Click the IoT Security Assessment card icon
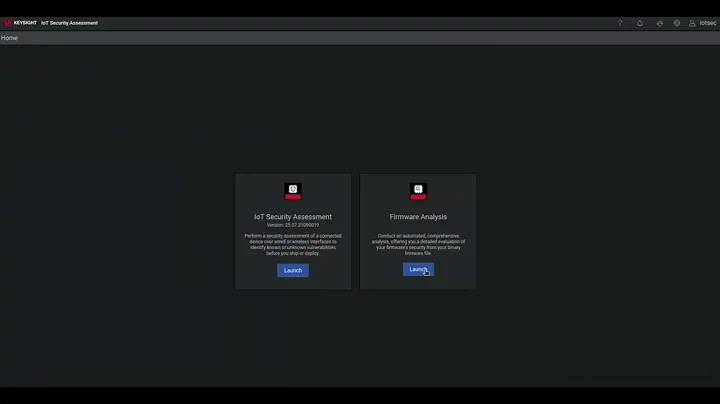Viewport: 720px width, 404px height. point(293,191)
